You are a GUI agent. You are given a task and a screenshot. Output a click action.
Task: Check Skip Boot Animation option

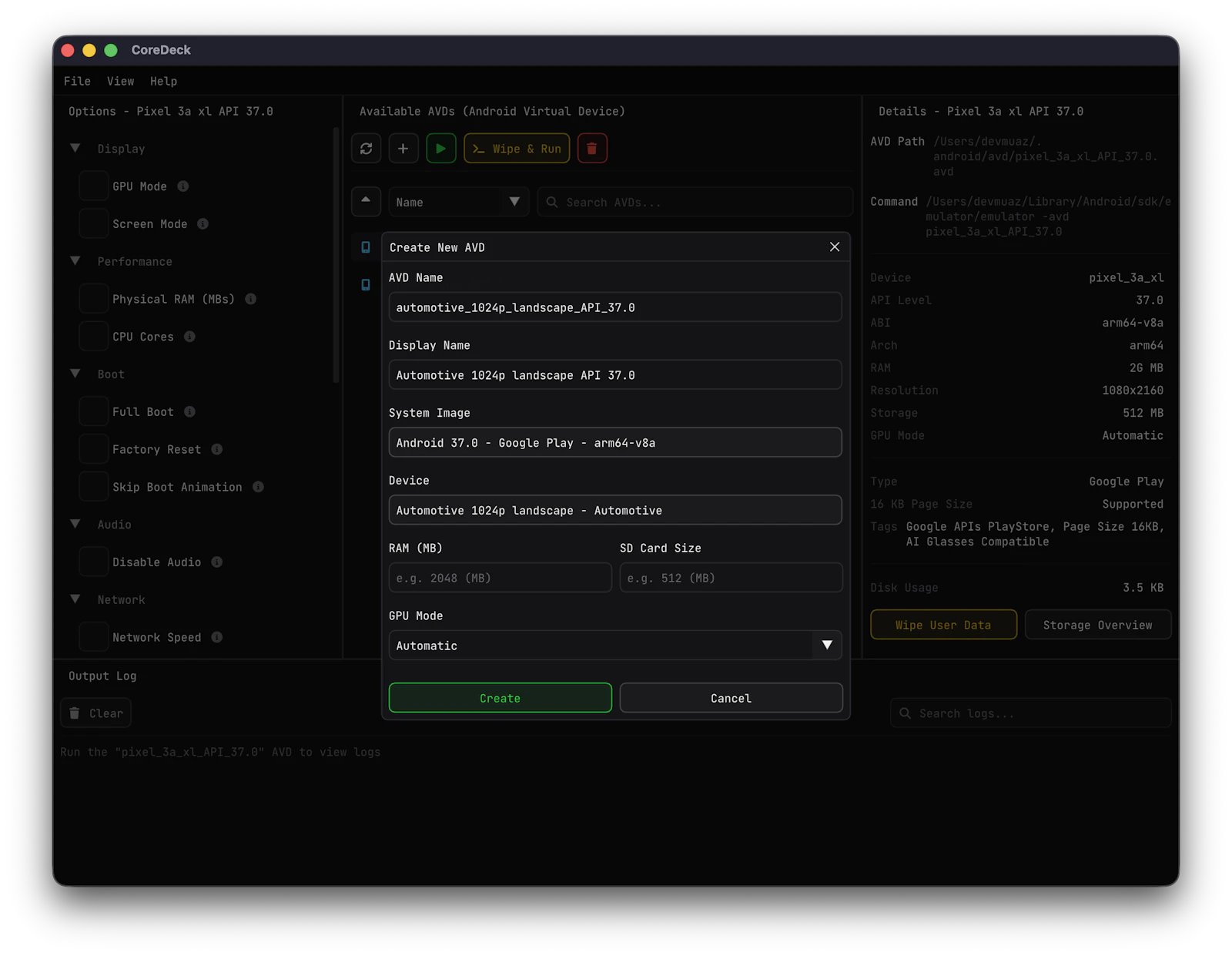94,487
